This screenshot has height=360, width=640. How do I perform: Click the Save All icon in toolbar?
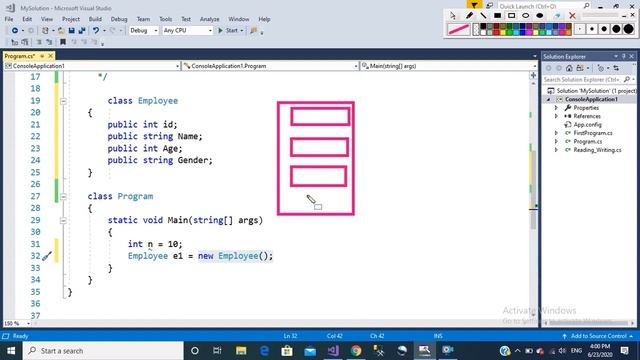[x=82, y=31]
